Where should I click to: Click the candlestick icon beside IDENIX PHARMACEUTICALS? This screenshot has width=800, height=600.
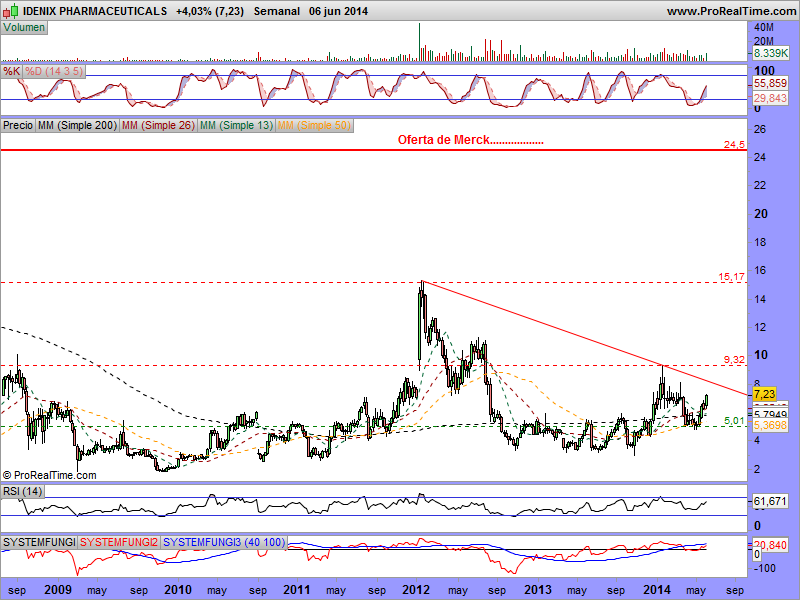coord(11,10)
